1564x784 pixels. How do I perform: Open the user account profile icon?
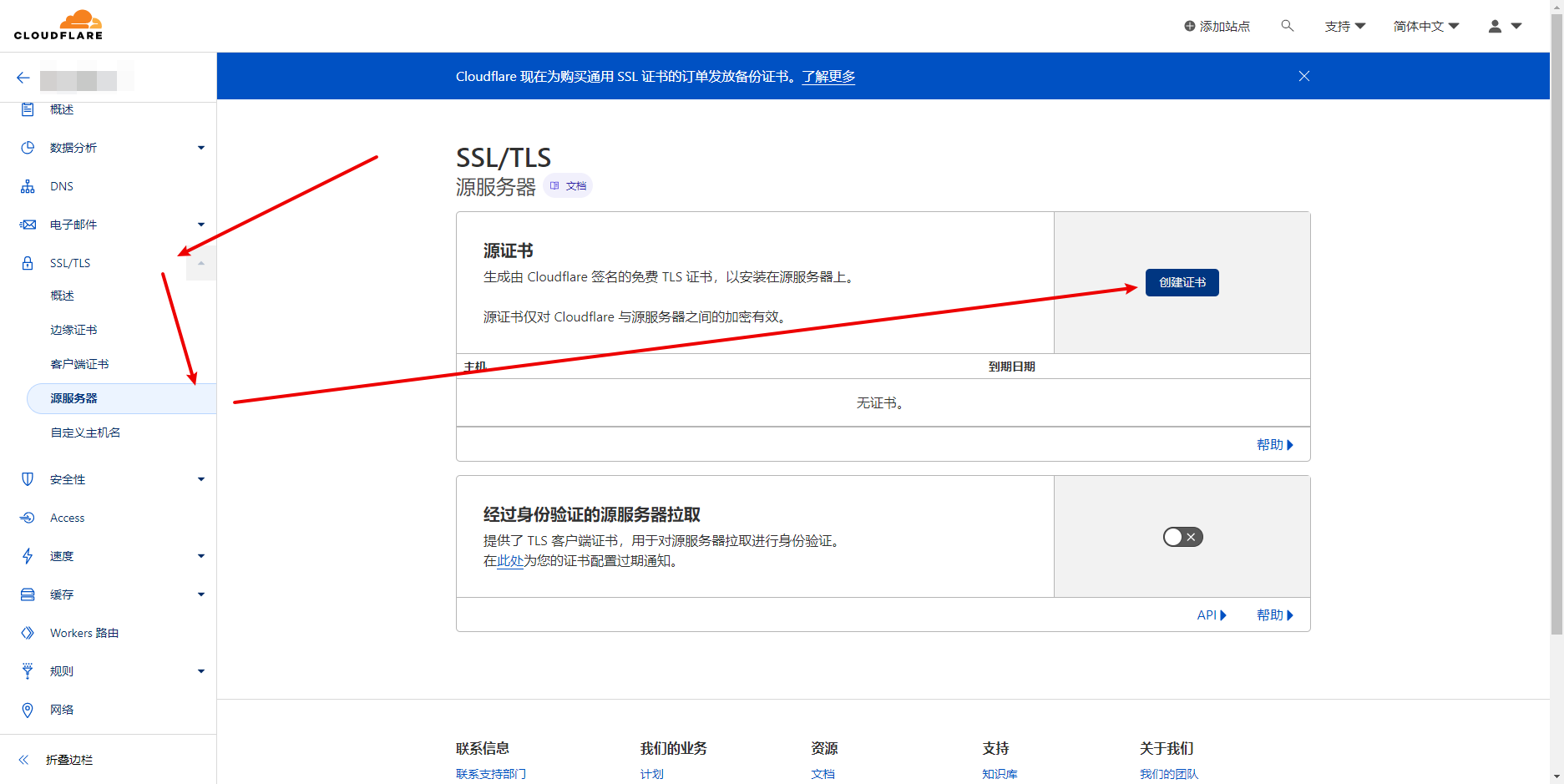(x=1496, y=27)
